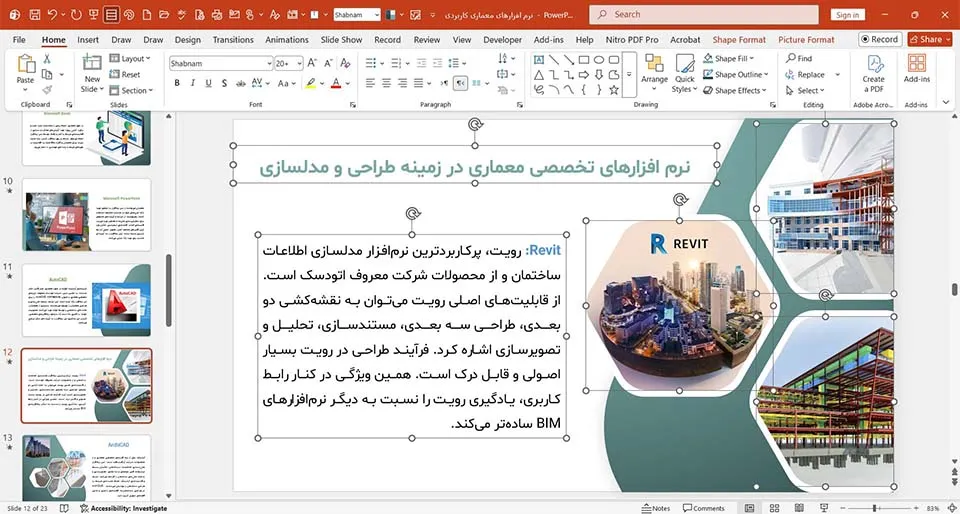
Task: Fit slide to current window
Action: click(950, 508)
